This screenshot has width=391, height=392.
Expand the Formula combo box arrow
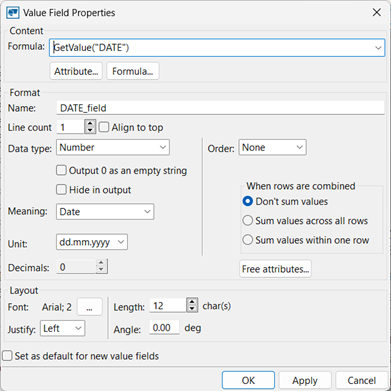pyautogui.click(x=378, y=48)
